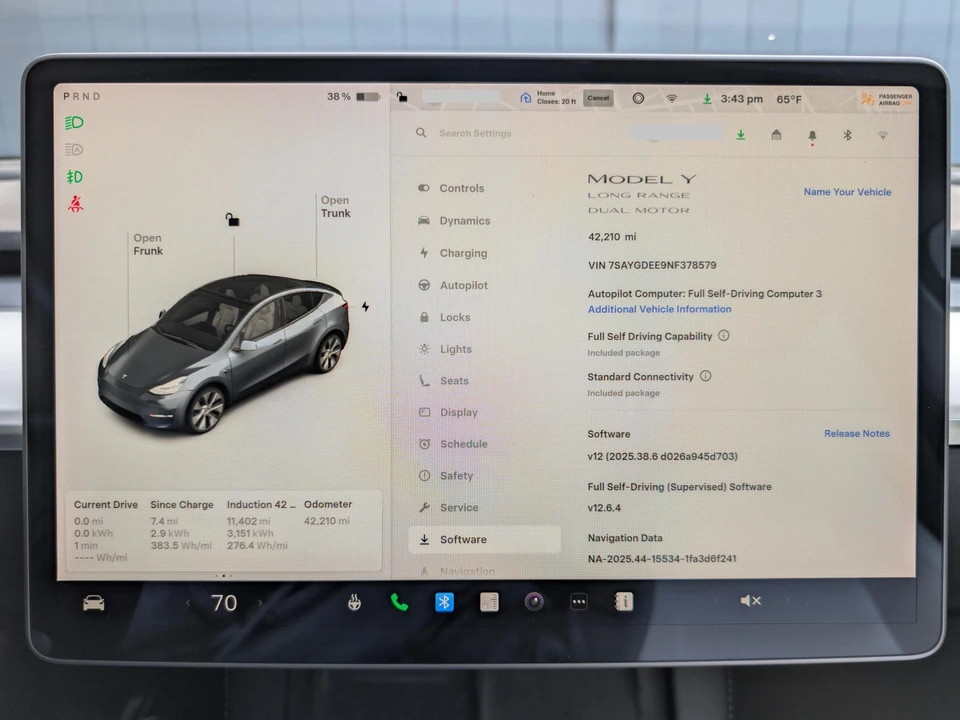Tap the heated seat icon in bottom bar

354,603
